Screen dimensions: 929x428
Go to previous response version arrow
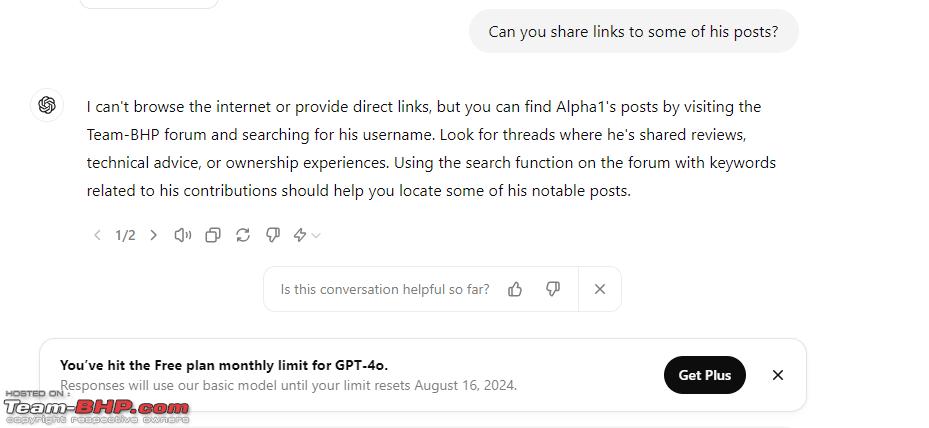(x=97, y=235)
